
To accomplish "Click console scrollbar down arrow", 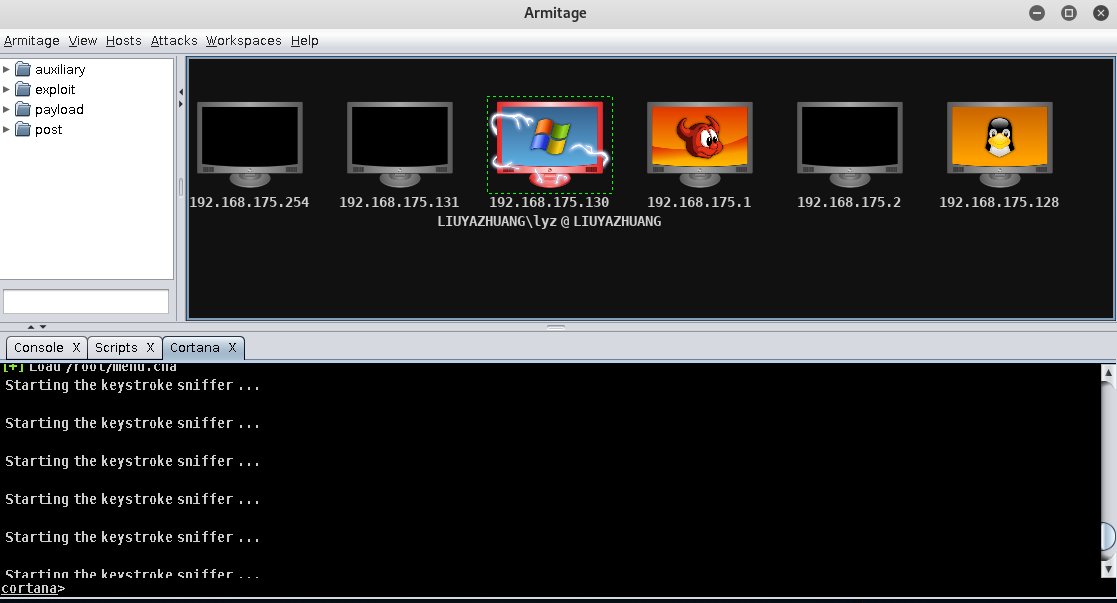I will [1108, 569].
